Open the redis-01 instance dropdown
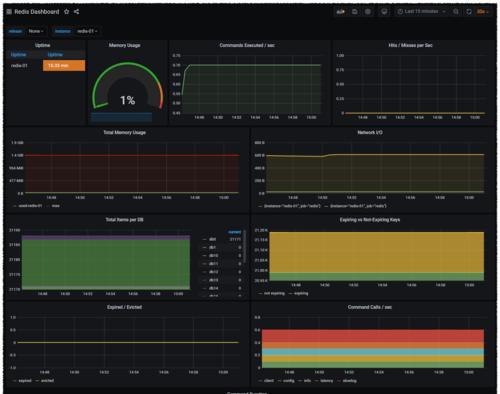The width and height of the screenshot is (500, 394). point(87,31)
